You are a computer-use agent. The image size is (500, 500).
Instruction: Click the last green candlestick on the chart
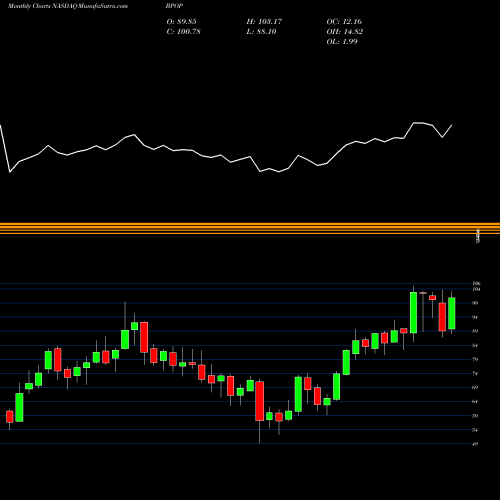tap(452, 313)
